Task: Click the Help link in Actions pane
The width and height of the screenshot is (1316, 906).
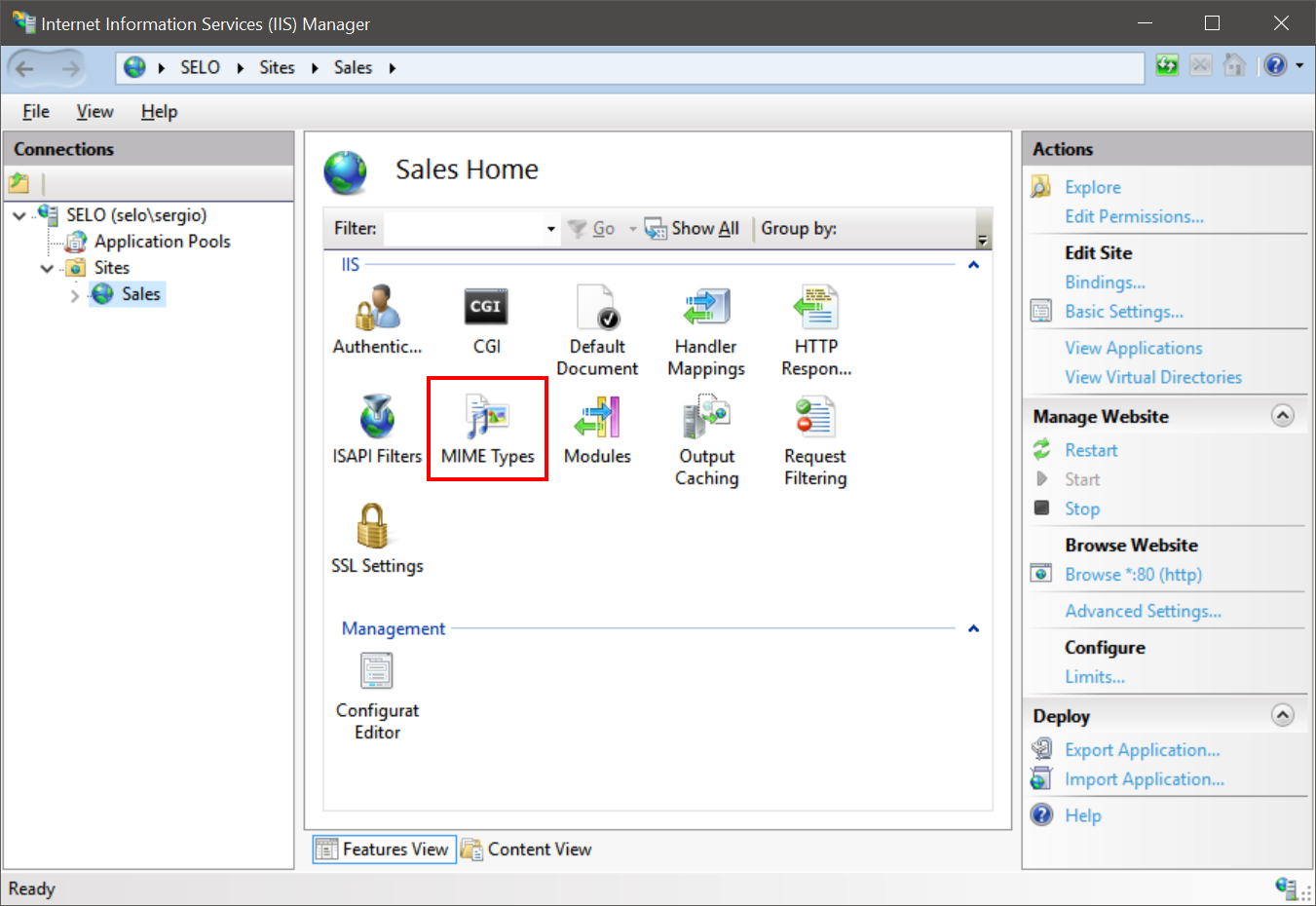Action: pos(1082,815)
